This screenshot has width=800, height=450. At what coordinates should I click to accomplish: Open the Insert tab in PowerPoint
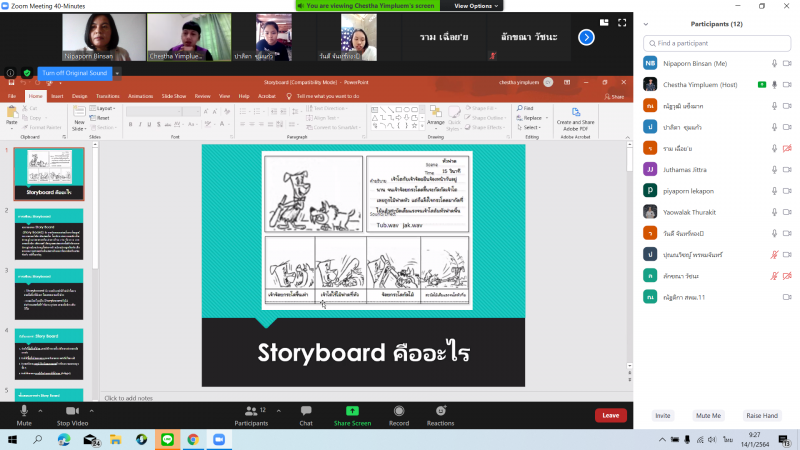tap(57, 96)
